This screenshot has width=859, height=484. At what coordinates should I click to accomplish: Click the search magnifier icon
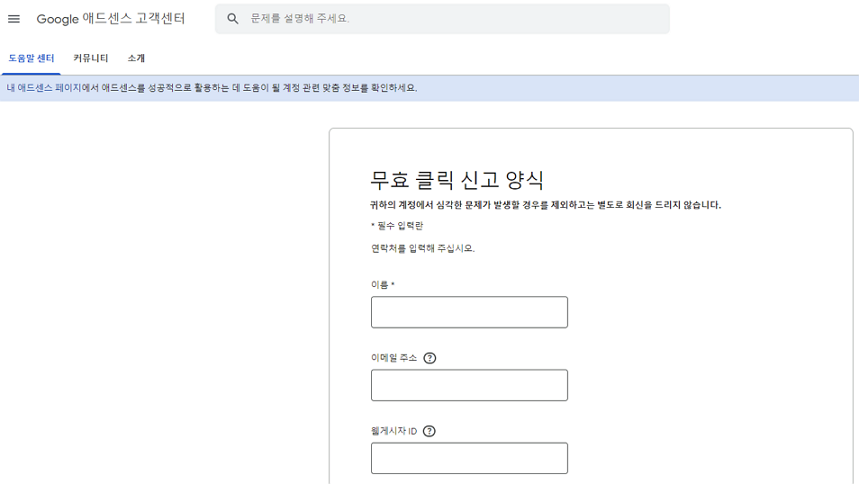(233, 19)
